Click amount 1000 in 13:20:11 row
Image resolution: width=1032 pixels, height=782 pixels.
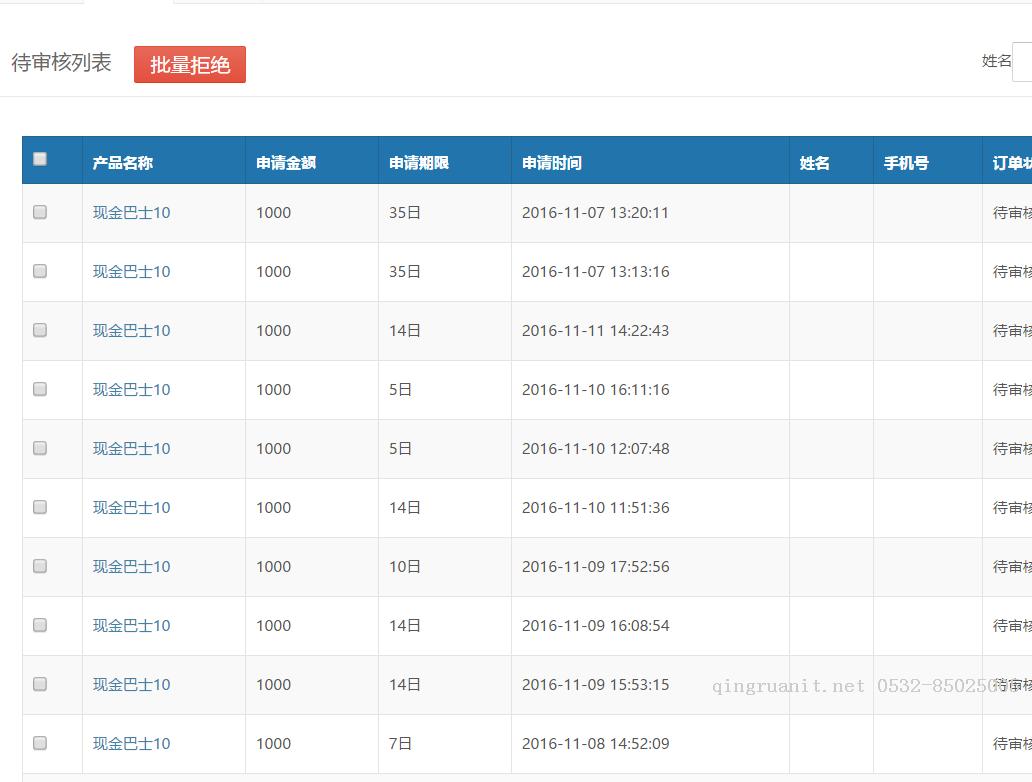coord(273,213)
